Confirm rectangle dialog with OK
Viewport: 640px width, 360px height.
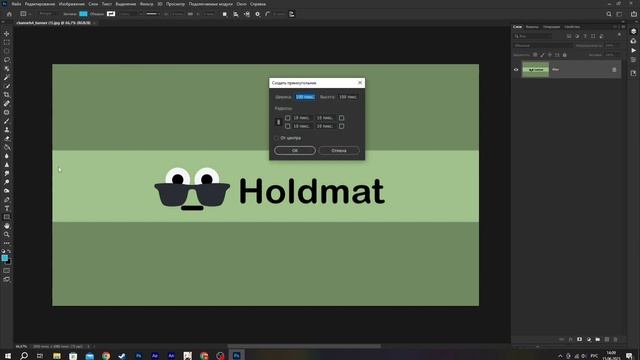point(295,150)
